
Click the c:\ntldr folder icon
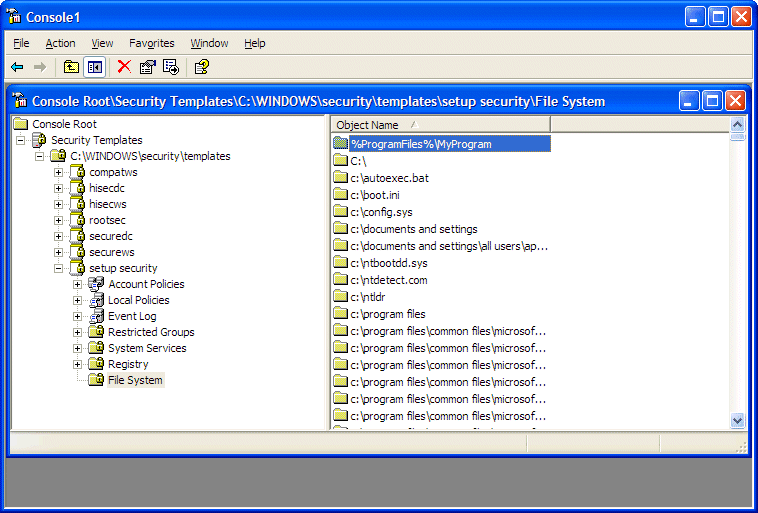tap(341, 296)
